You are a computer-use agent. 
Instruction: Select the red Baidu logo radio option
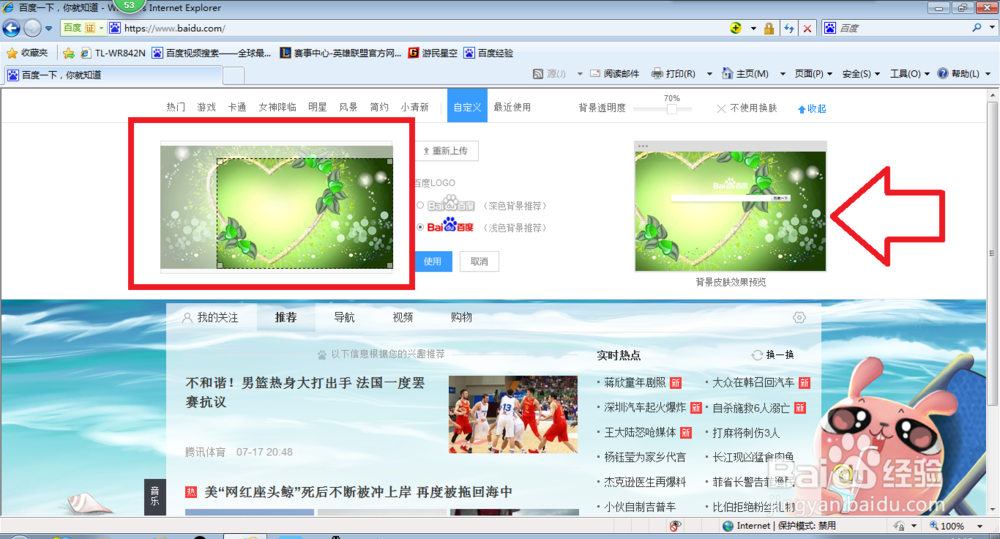pyautogui.click(x=420, y=227)
